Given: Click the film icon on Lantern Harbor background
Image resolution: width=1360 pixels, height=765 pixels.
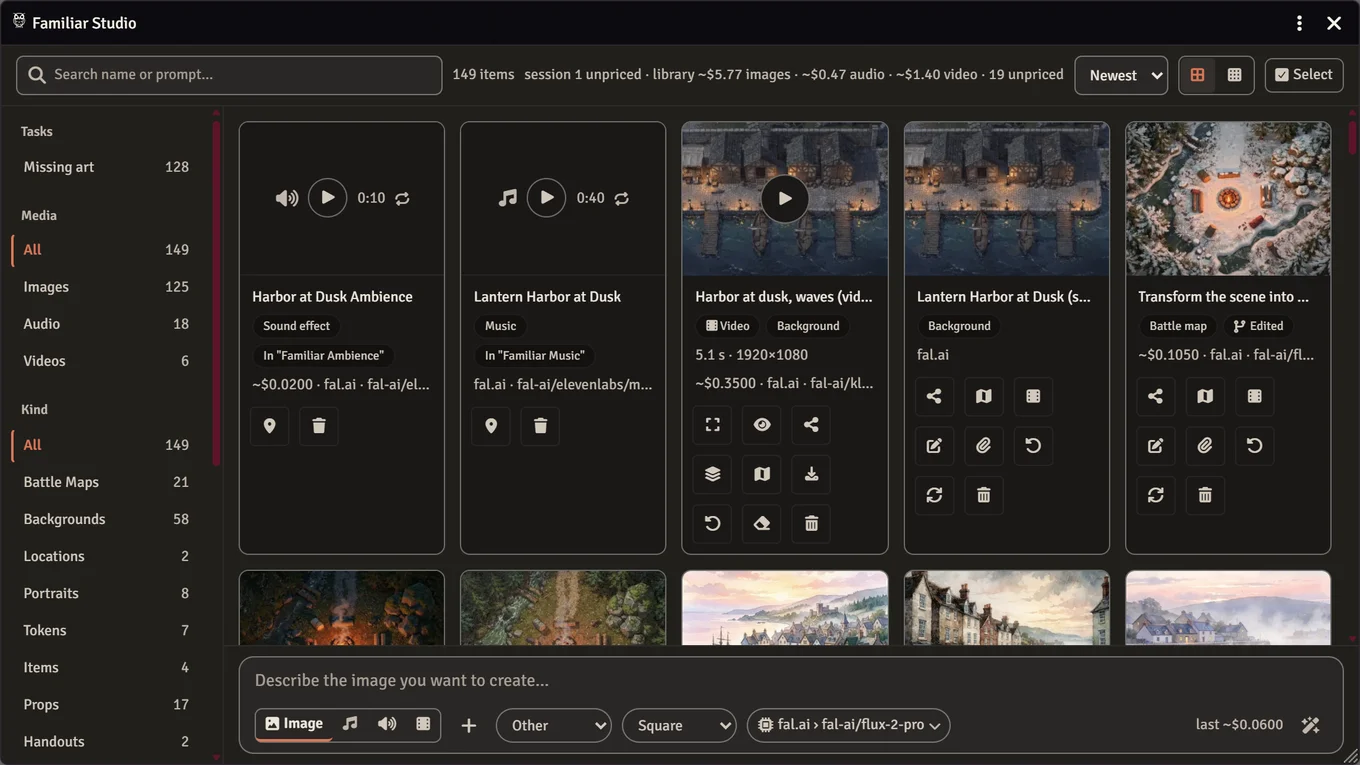Looking at the screenshot, I should pyautogui.click(x=1033, y=396).
